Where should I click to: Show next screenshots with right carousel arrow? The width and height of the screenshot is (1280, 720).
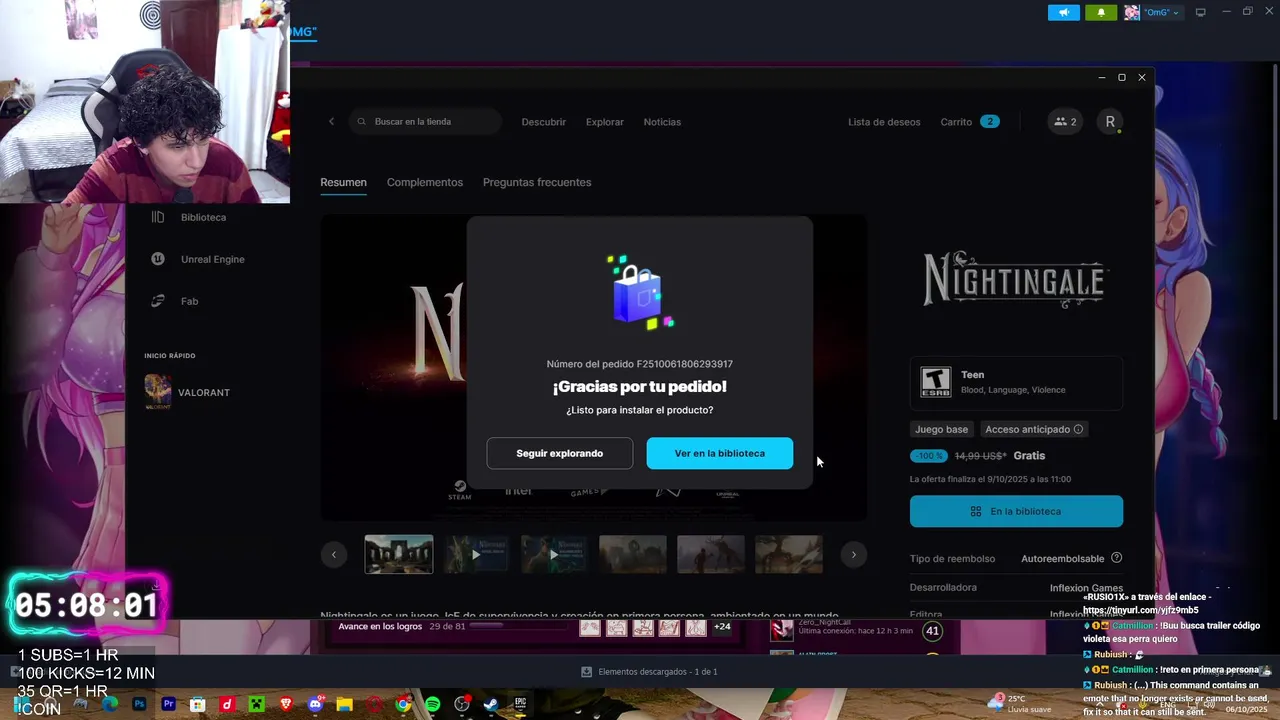coord(853,554)
